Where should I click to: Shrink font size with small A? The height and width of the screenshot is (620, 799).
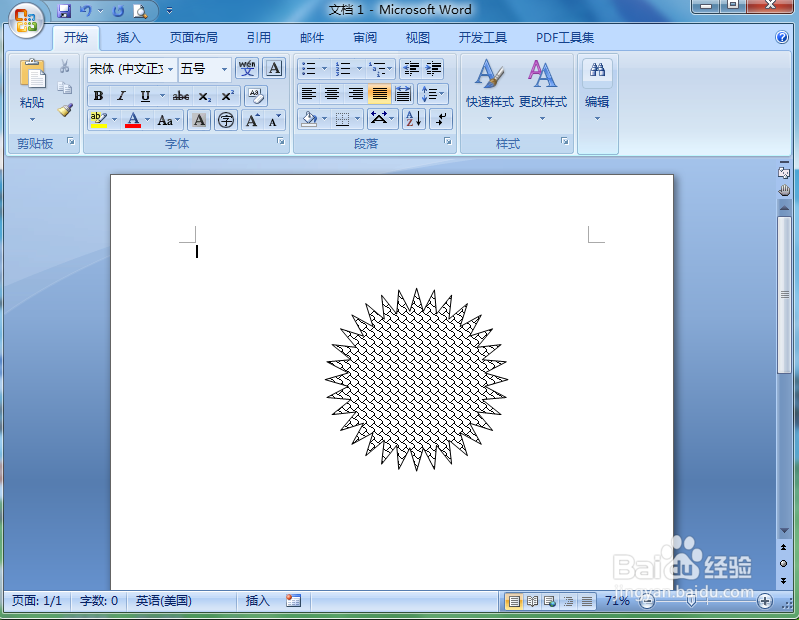tap(274, 120)
